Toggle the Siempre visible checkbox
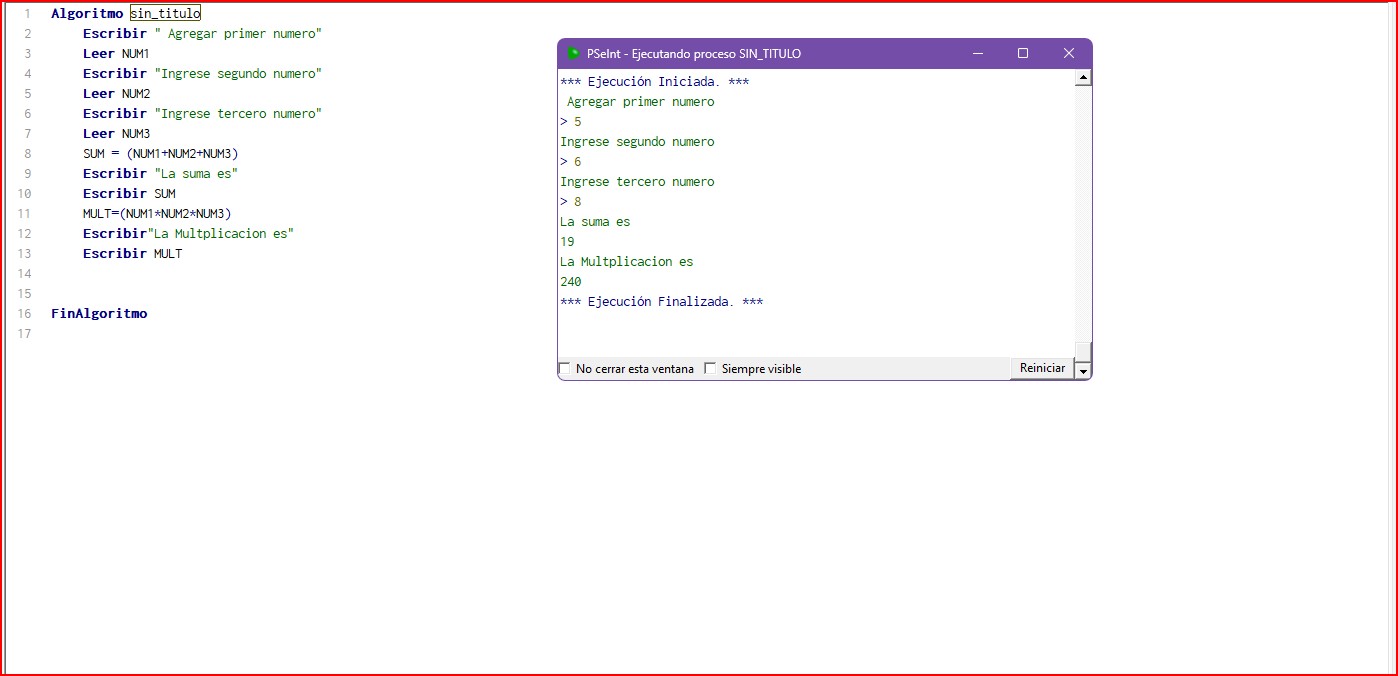Screen dimensions: 1398x676 pos(711,369)
